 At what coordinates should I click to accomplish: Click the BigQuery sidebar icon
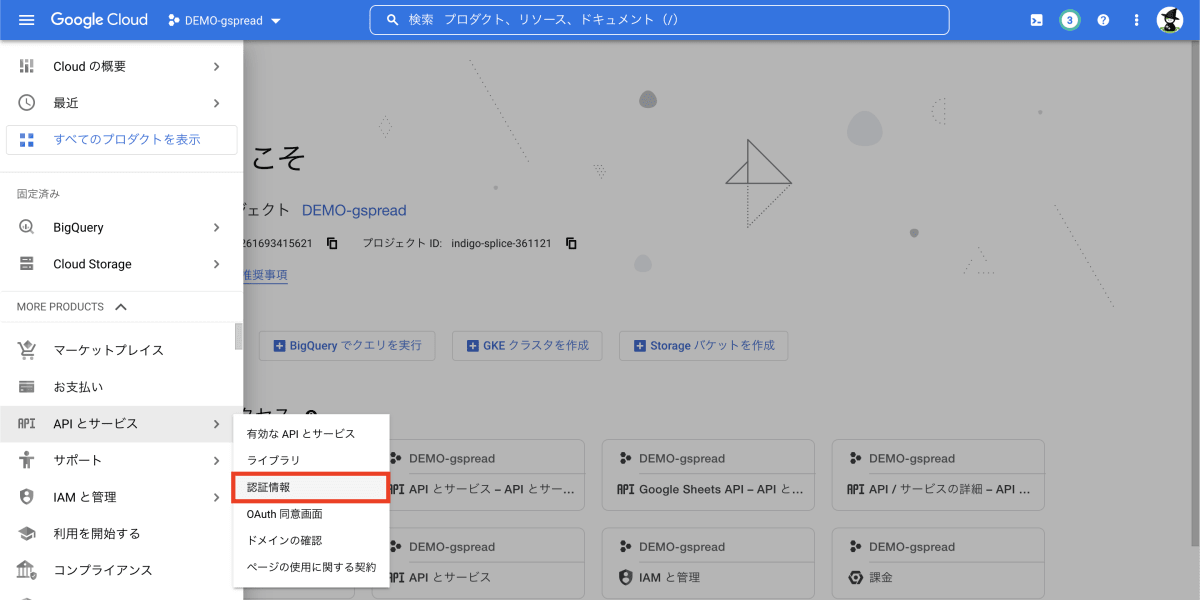27,227
